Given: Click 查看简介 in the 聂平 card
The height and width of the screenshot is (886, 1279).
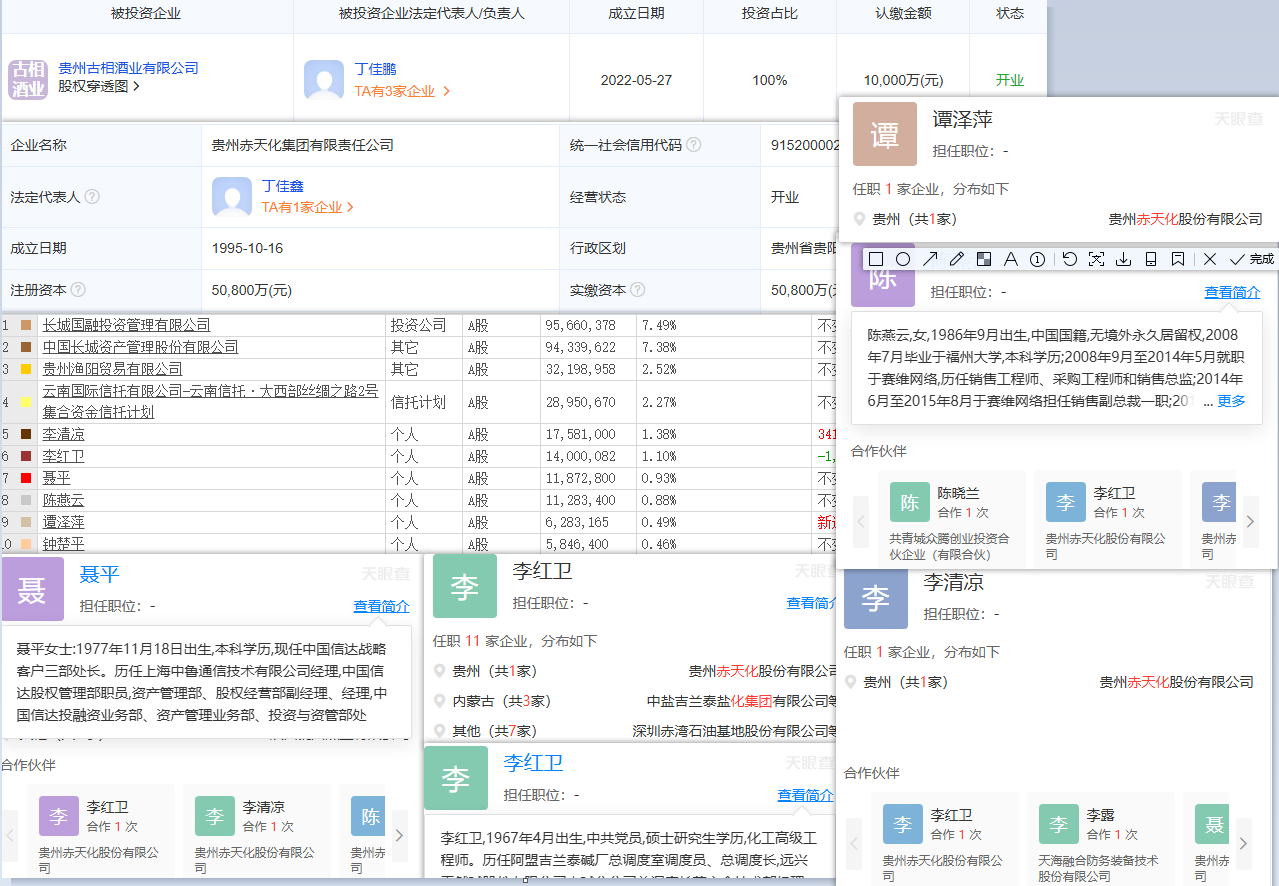Looking at the screenshot, I should [381, 606].
